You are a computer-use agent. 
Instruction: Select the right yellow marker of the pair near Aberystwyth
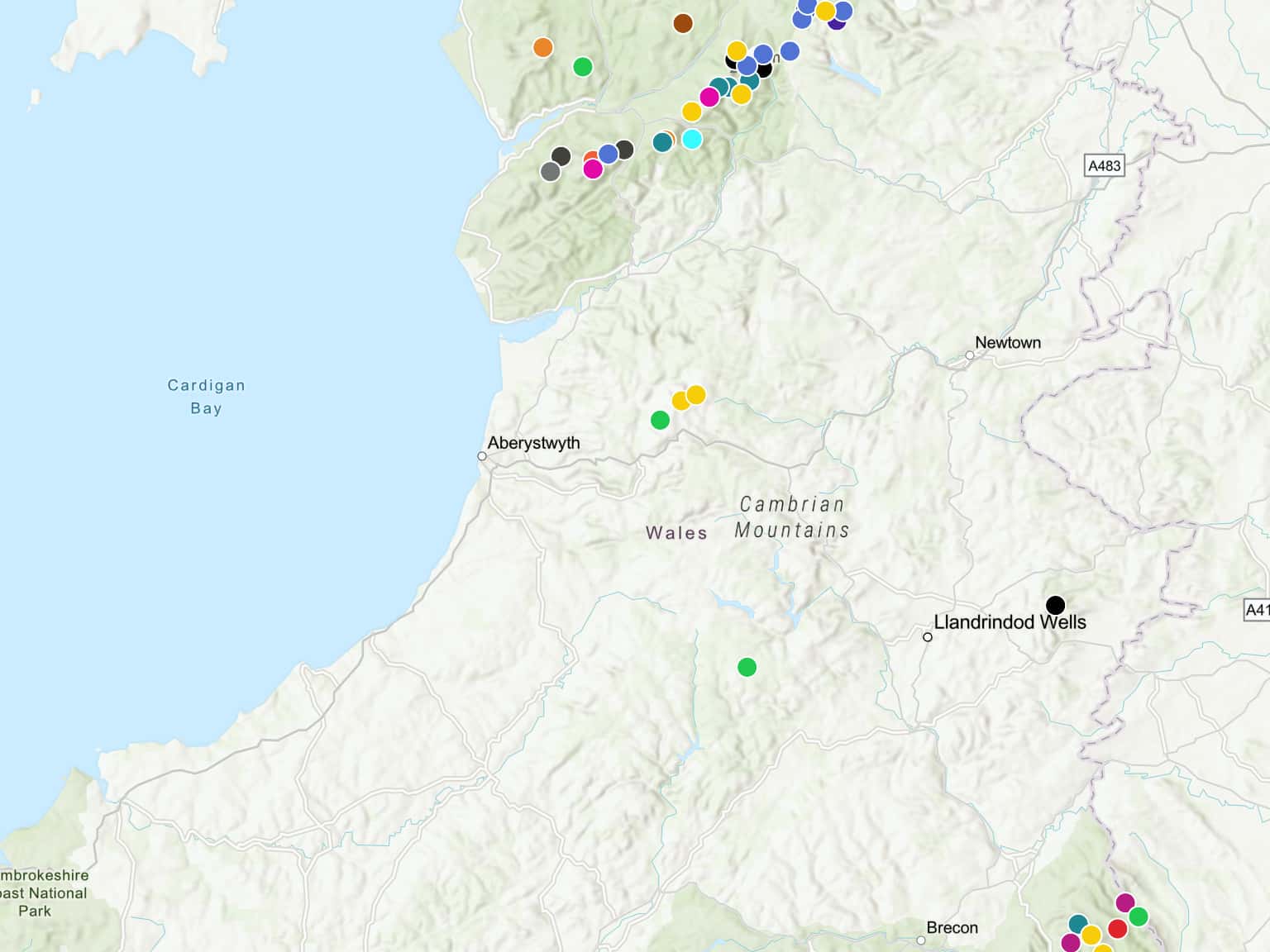click(696, 395)
